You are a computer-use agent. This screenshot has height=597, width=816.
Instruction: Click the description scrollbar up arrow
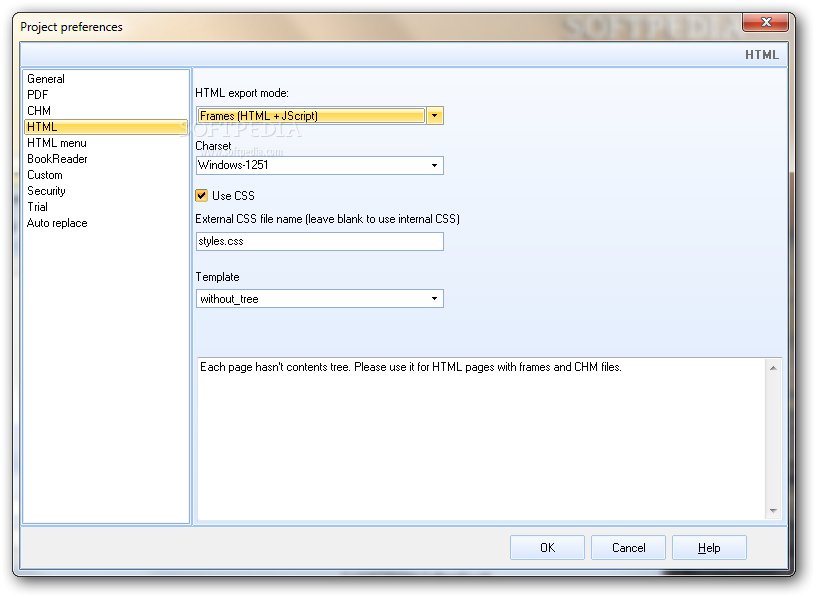click(773, 368)
